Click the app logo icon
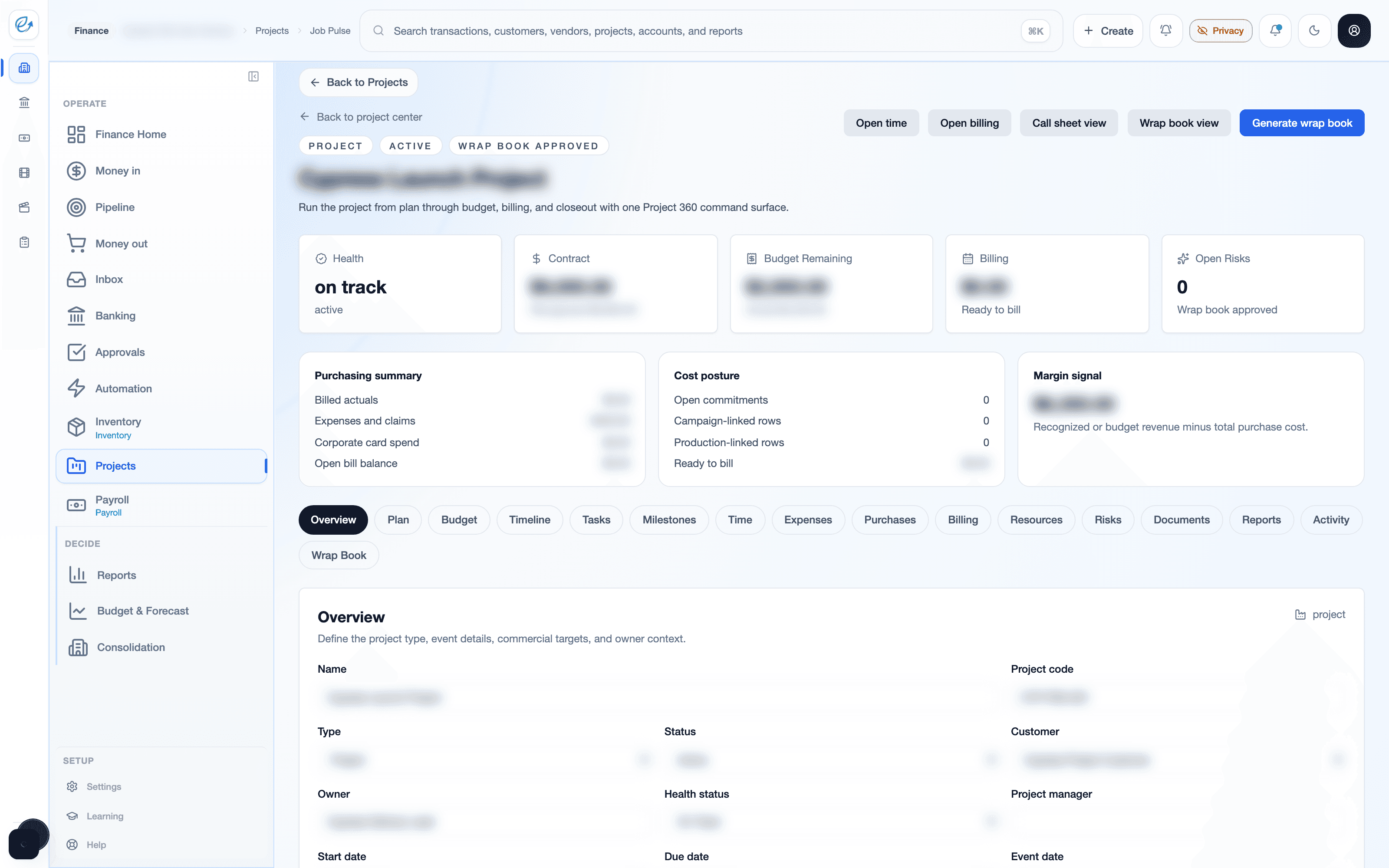Image resolution: width=1389 pixels, height=868 pixels. coord(23,24)
